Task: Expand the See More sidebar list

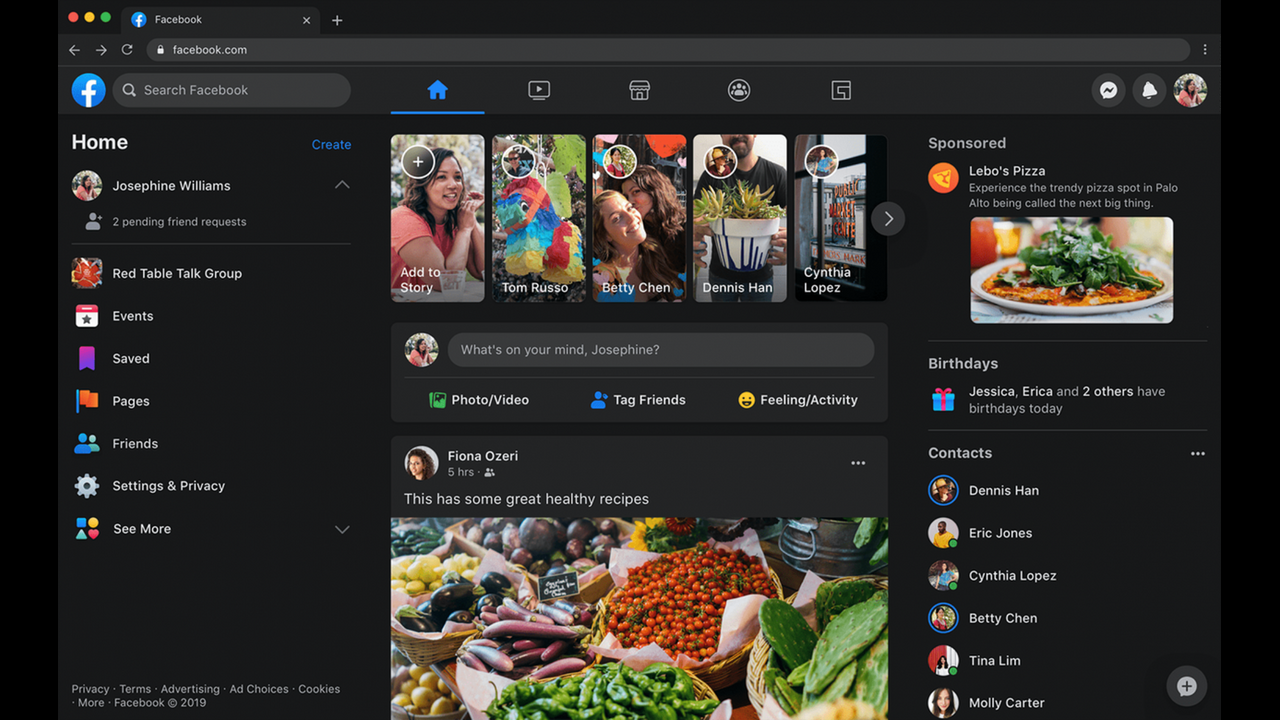Action: [x=342, y=529]
